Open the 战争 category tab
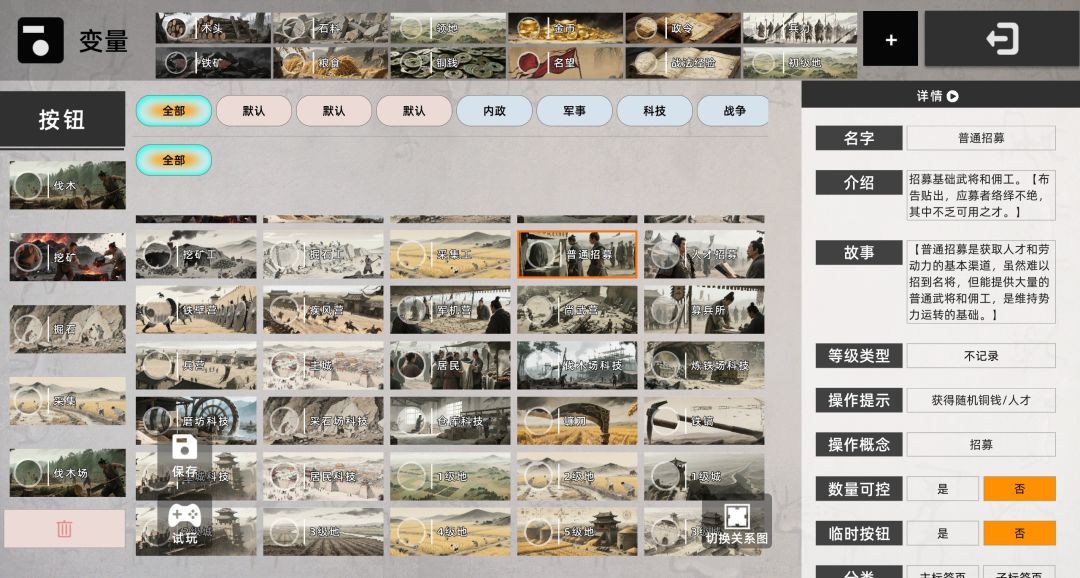The height and width of the screenshot is (578, 1080). point(734,111)
